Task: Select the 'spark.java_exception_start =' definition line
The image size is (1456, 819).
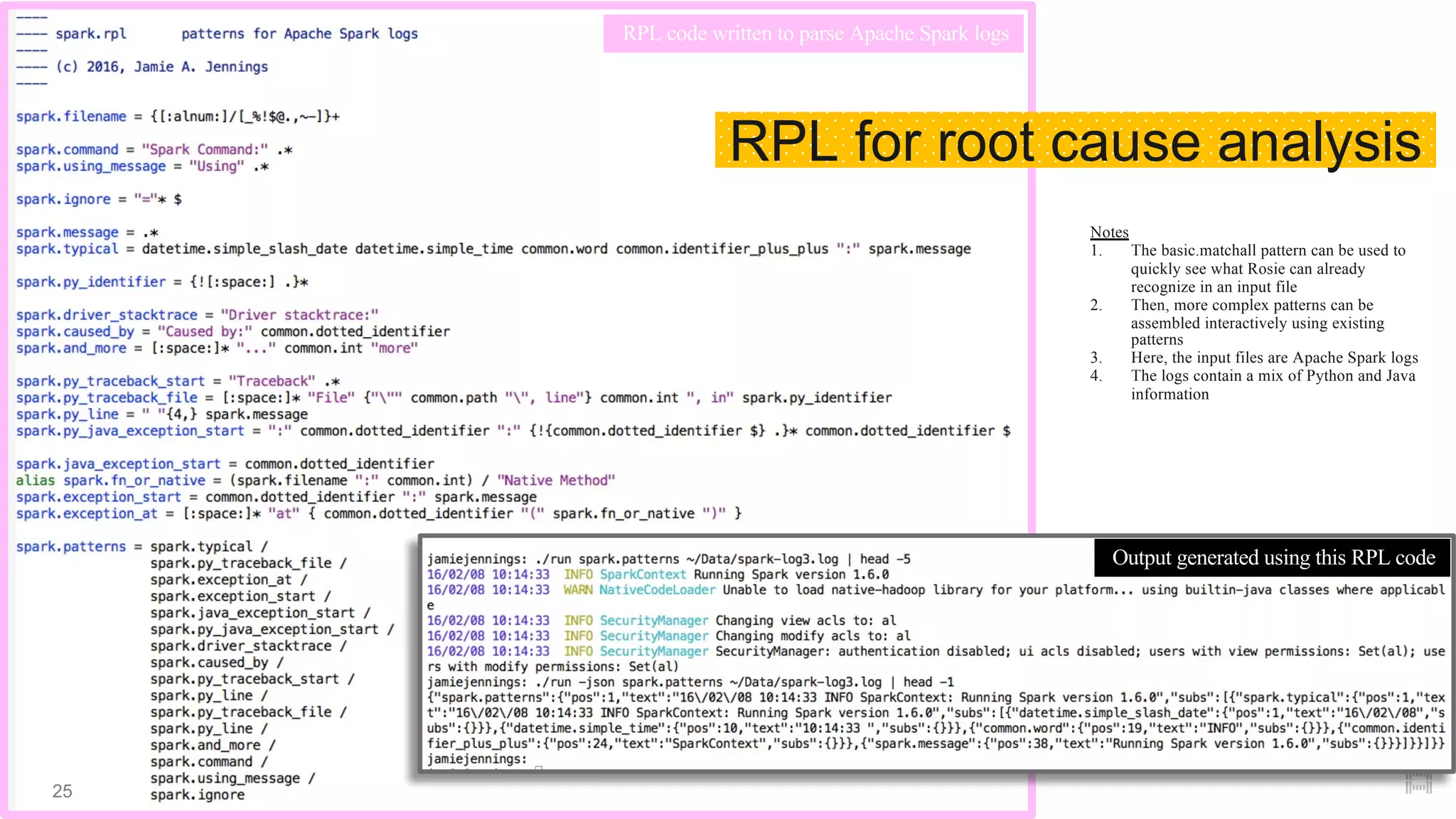Action: pyautogui.click(x=225, y=464)
